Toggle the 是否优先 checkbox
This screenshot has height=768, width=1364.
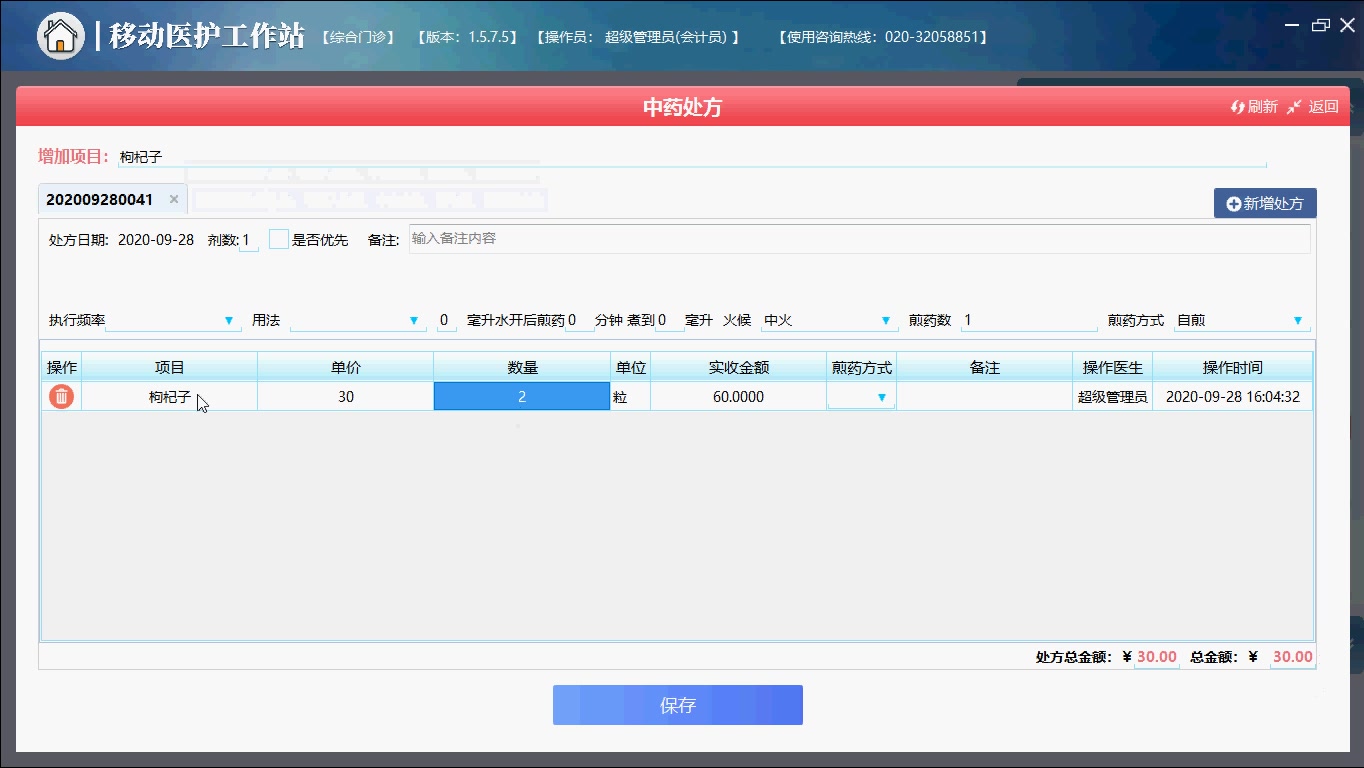pos(279,239)
